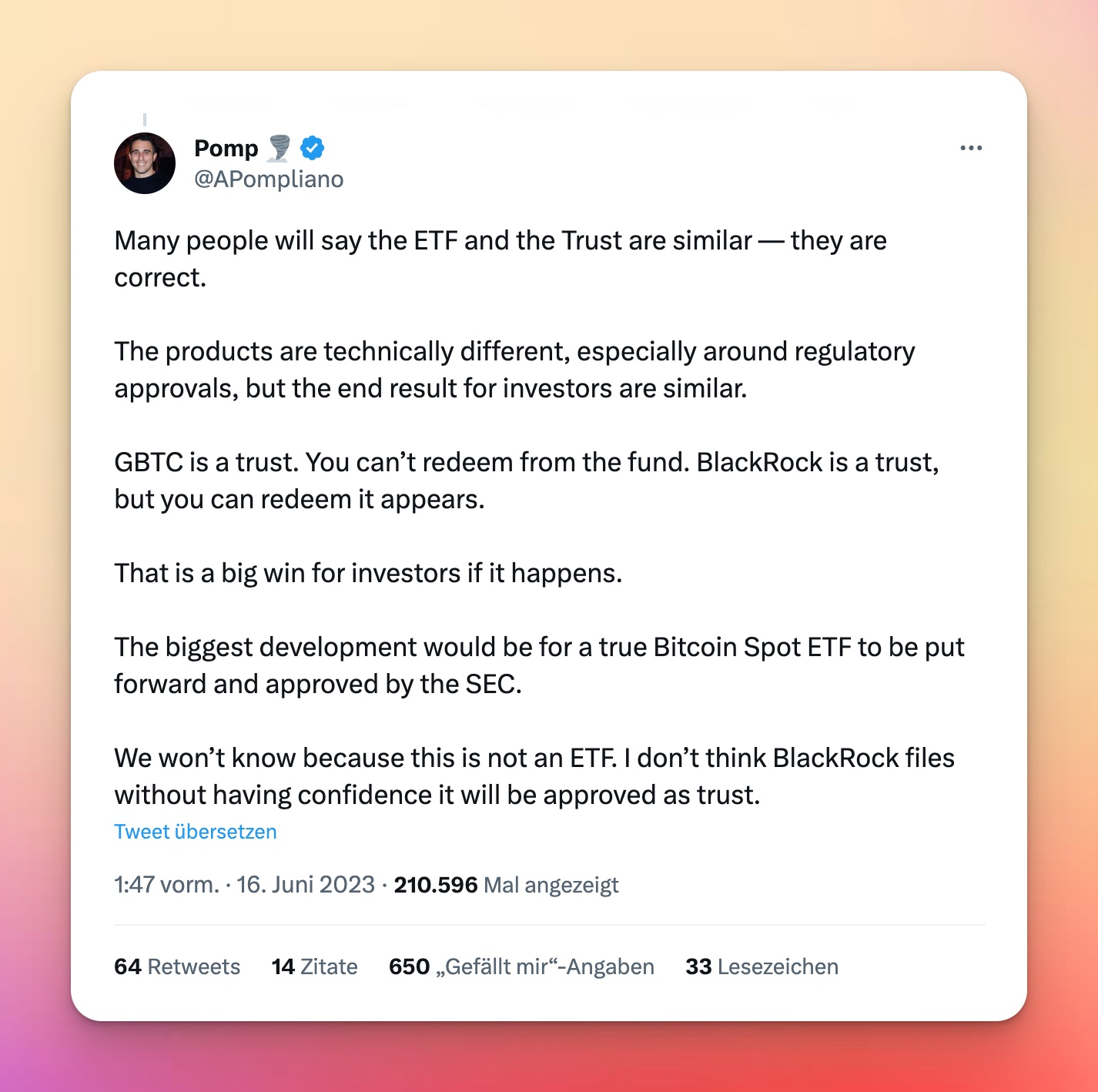Open the 1:47 vorm. timestamp
This screenshot has width=1098, height=1092.
click(x=167, y=885)
